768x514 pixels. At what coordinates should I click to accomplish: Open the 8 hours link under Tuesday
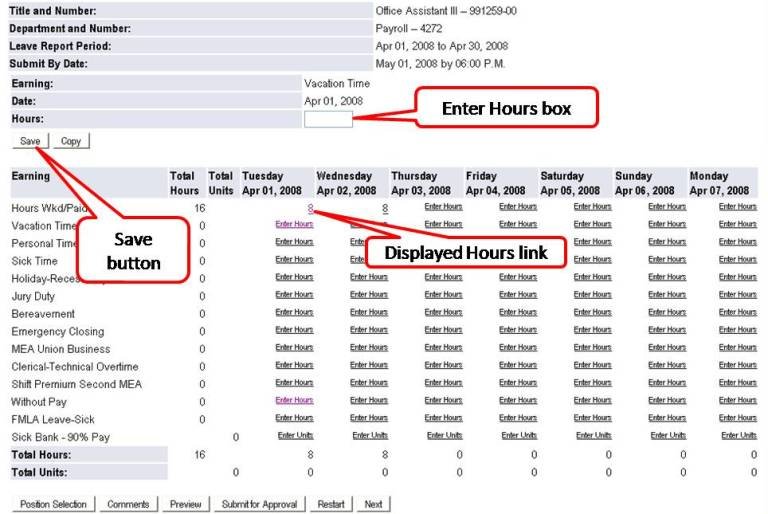(311, 208)
